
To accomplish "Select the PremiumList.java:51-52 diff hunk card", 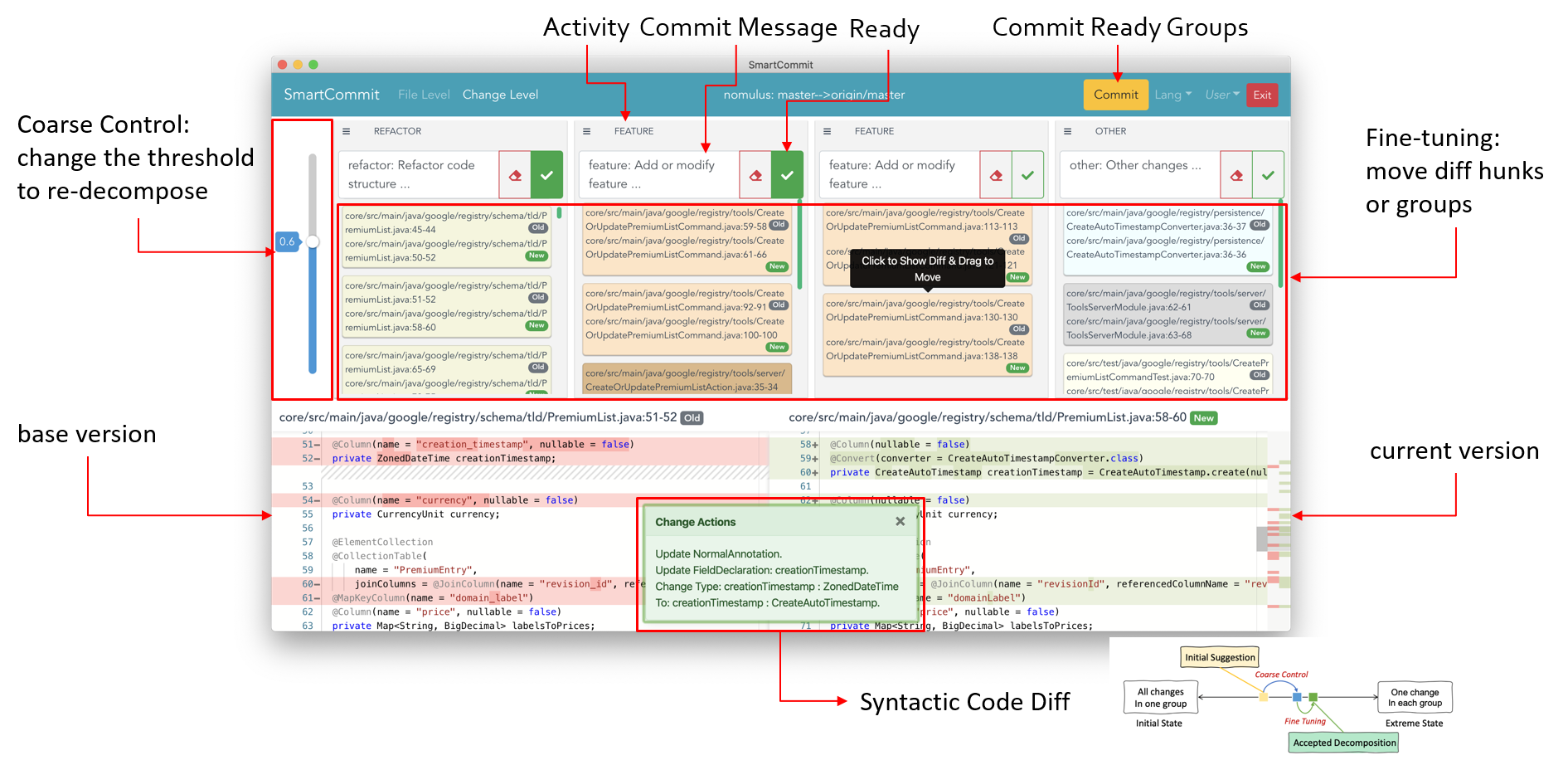I will coord(446,306).
